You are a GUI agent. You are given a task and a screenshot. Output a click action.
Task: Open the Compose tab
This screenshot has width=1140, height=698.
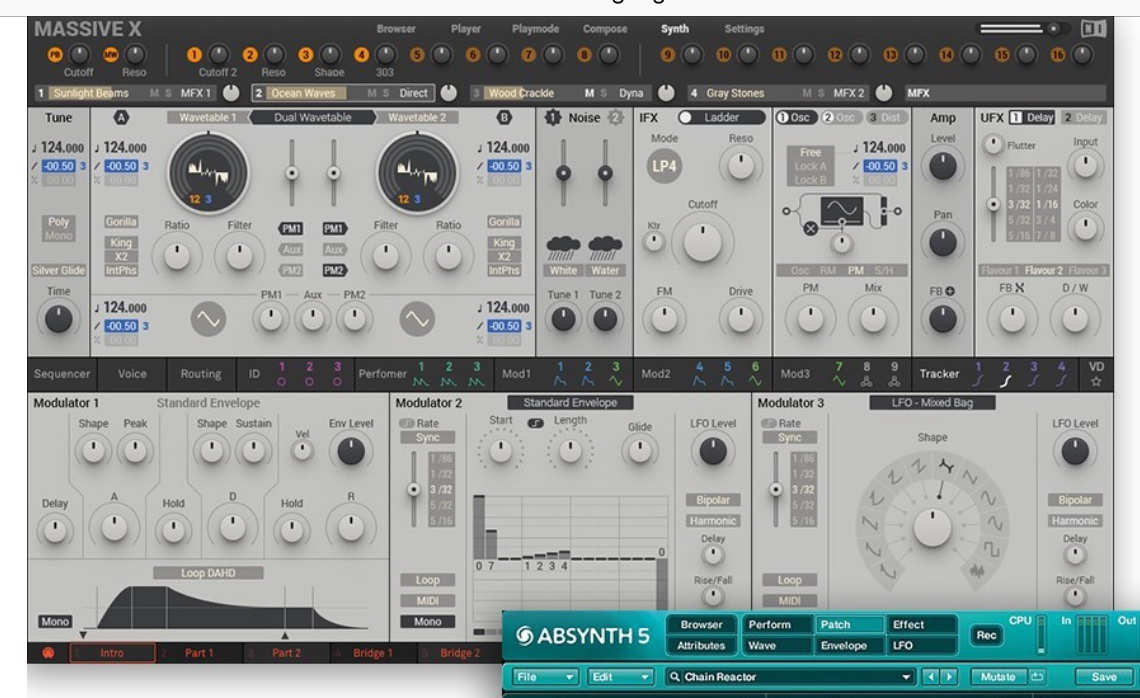[605, 29]
